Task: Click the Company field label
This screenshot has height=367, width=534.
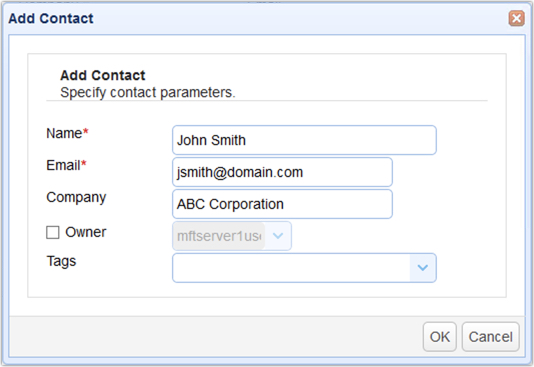Action: (x=76, y=198)
